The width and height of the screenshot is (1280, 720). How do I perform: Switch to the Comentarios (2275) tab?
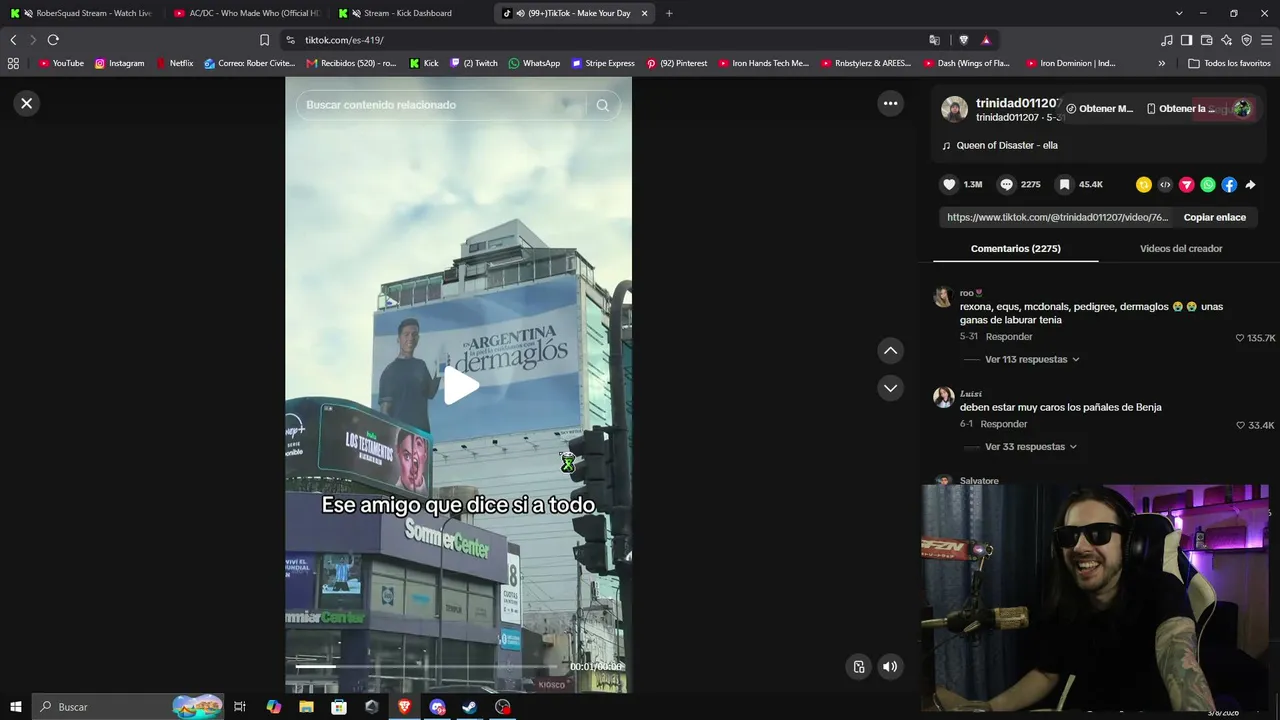point(1016,249)
